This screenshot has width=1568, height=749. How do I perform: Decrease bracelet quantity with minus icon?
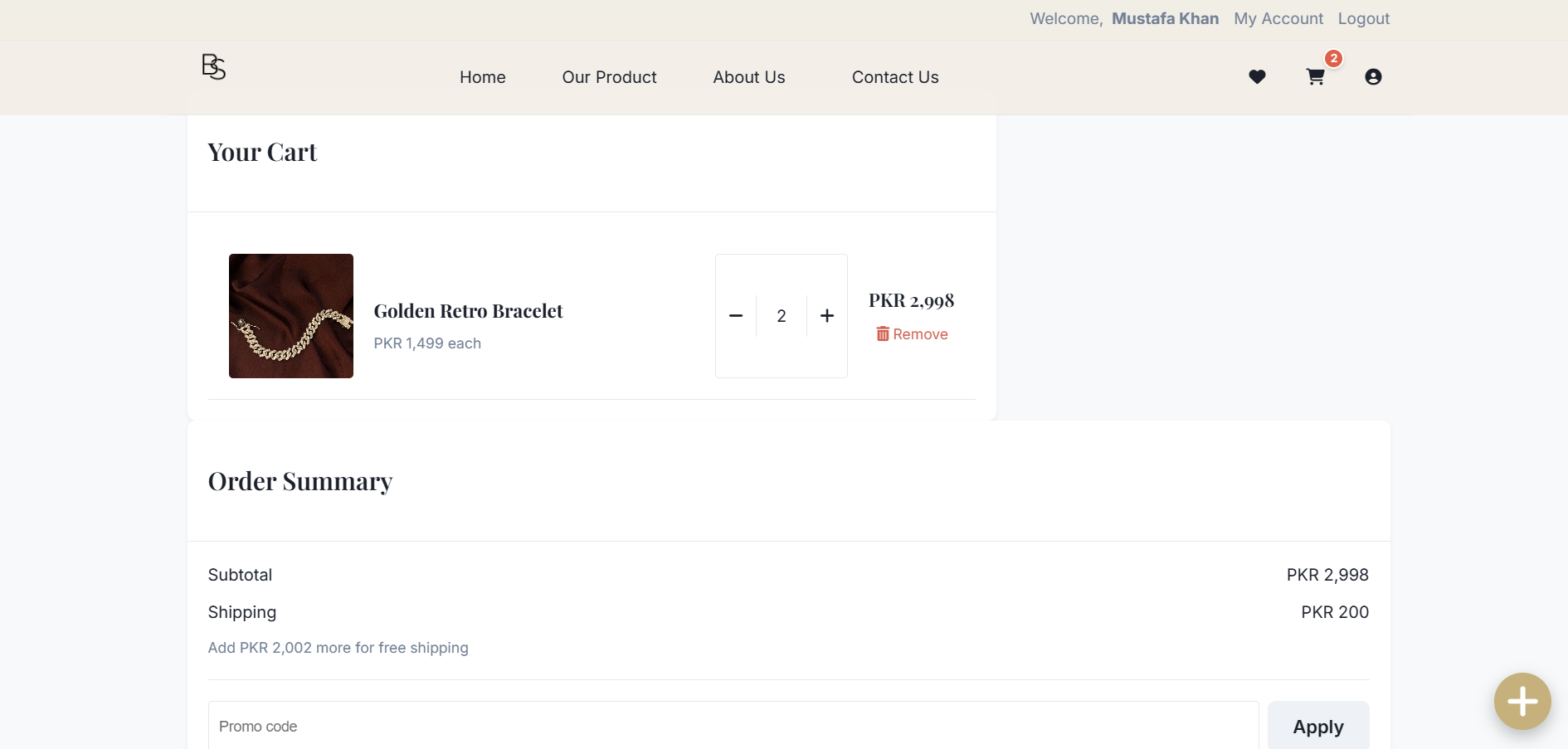(736, 316)
